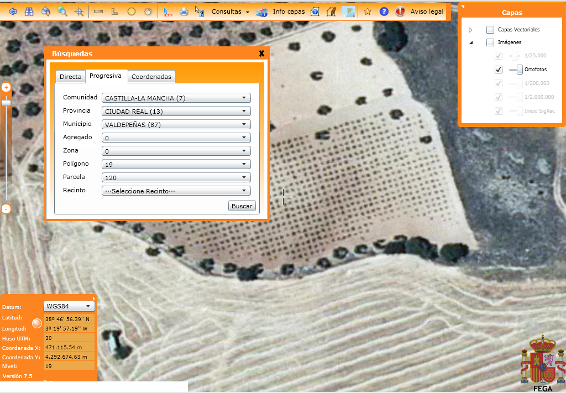Image resolution: width=566 pixels, height=393 pixels.
Task: Click the Buscar button
Action: tap(242, 206)
